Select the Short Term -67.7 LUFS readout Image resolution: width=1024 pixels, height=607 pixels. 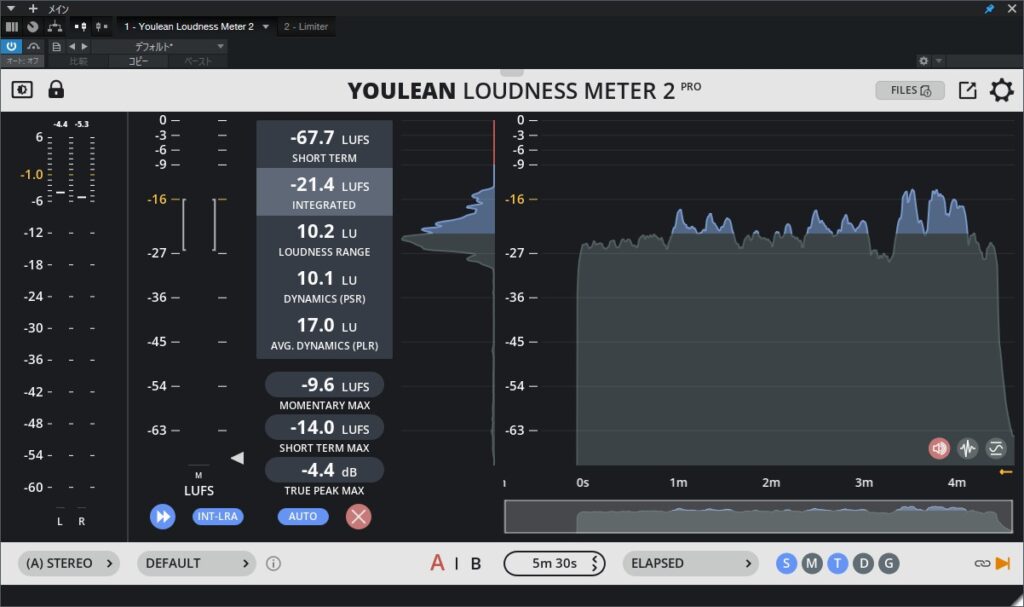325,144
